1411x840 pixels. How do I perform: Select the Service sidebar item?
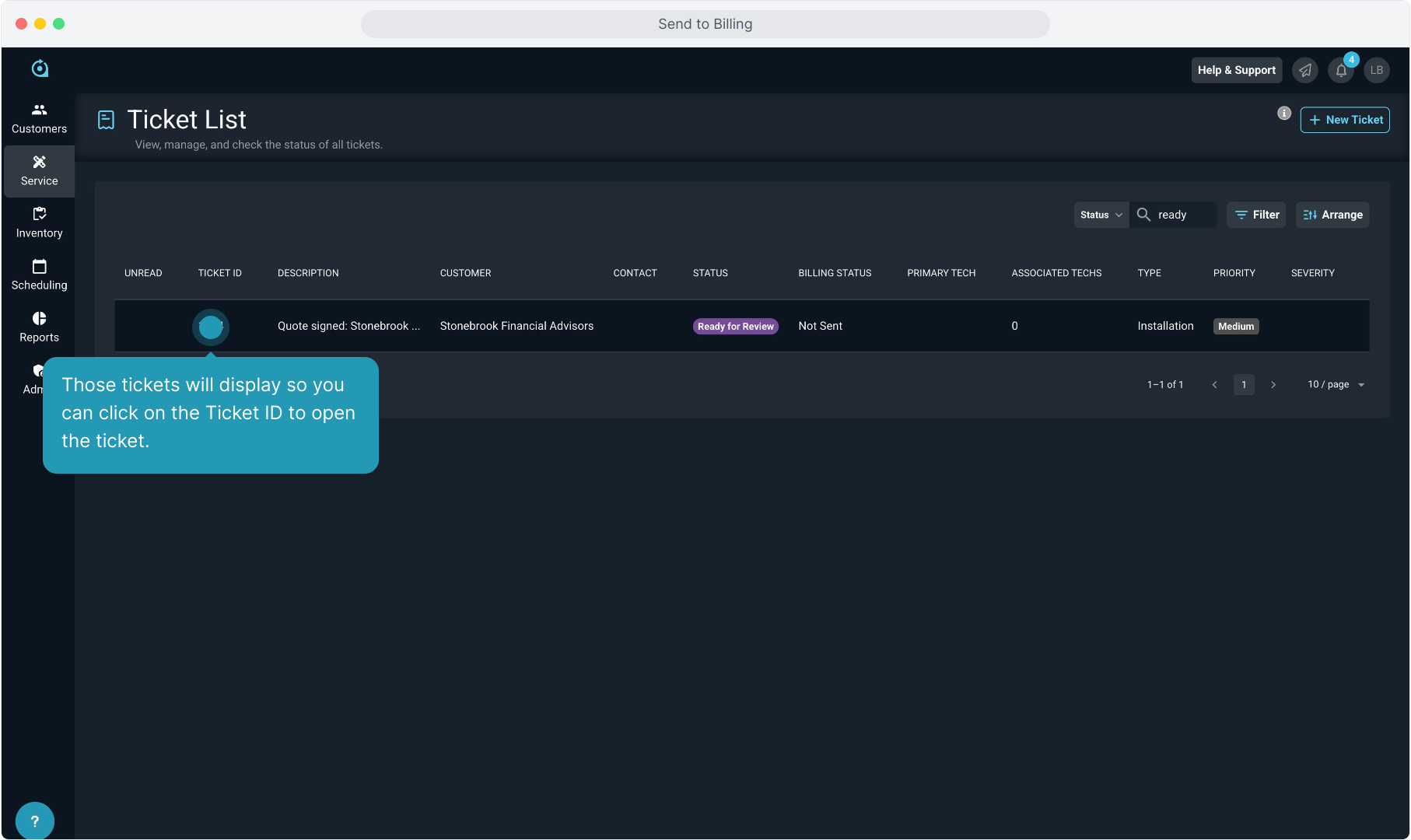(x=39, y=170)
